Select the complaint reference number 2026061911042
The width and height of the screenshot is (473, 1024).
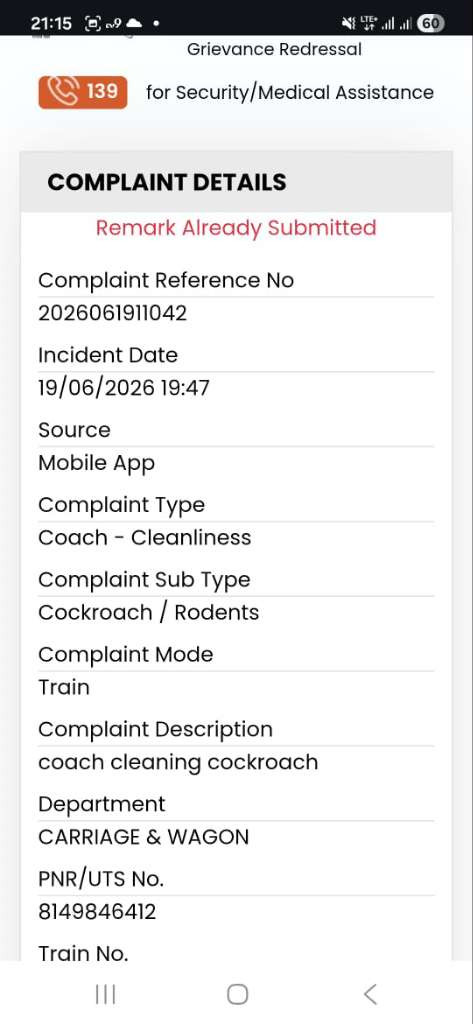pyautogui.click(x=112, y=313)
